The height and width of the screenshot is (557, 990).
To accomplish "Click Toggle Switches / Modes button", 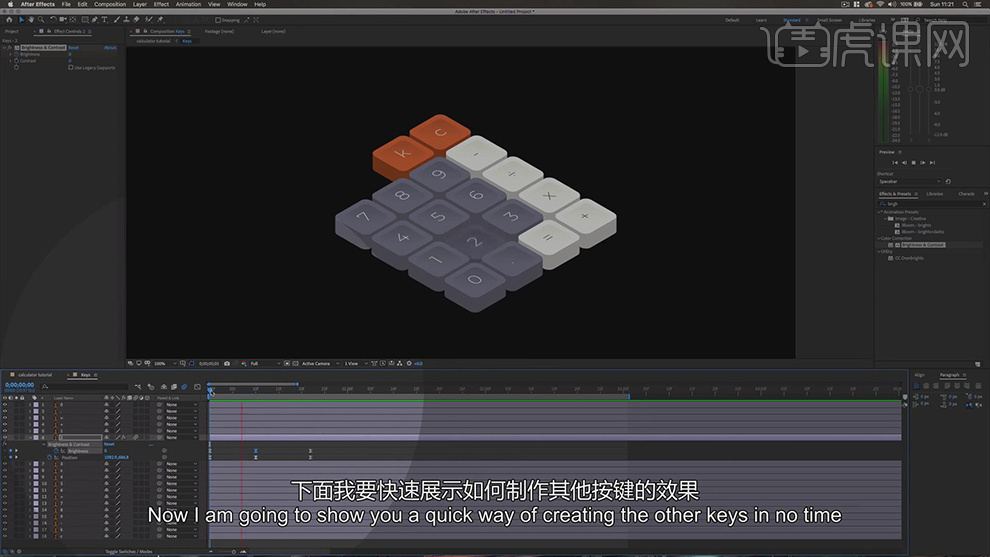I will coord(129,552).
